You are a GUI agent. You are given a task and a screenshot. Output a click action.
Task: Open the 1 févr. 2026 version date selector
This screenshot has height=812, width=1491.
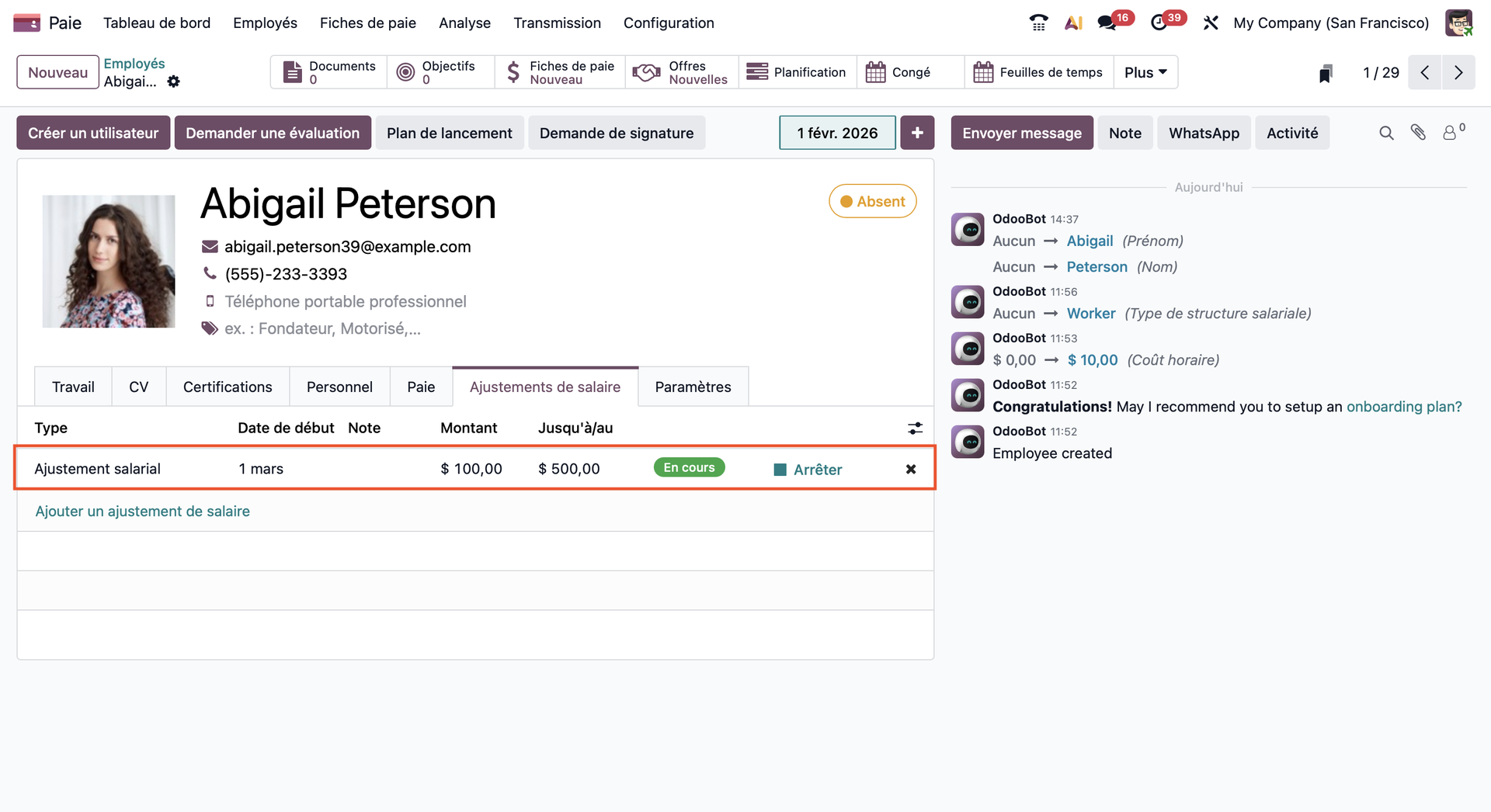click(837, 134)
